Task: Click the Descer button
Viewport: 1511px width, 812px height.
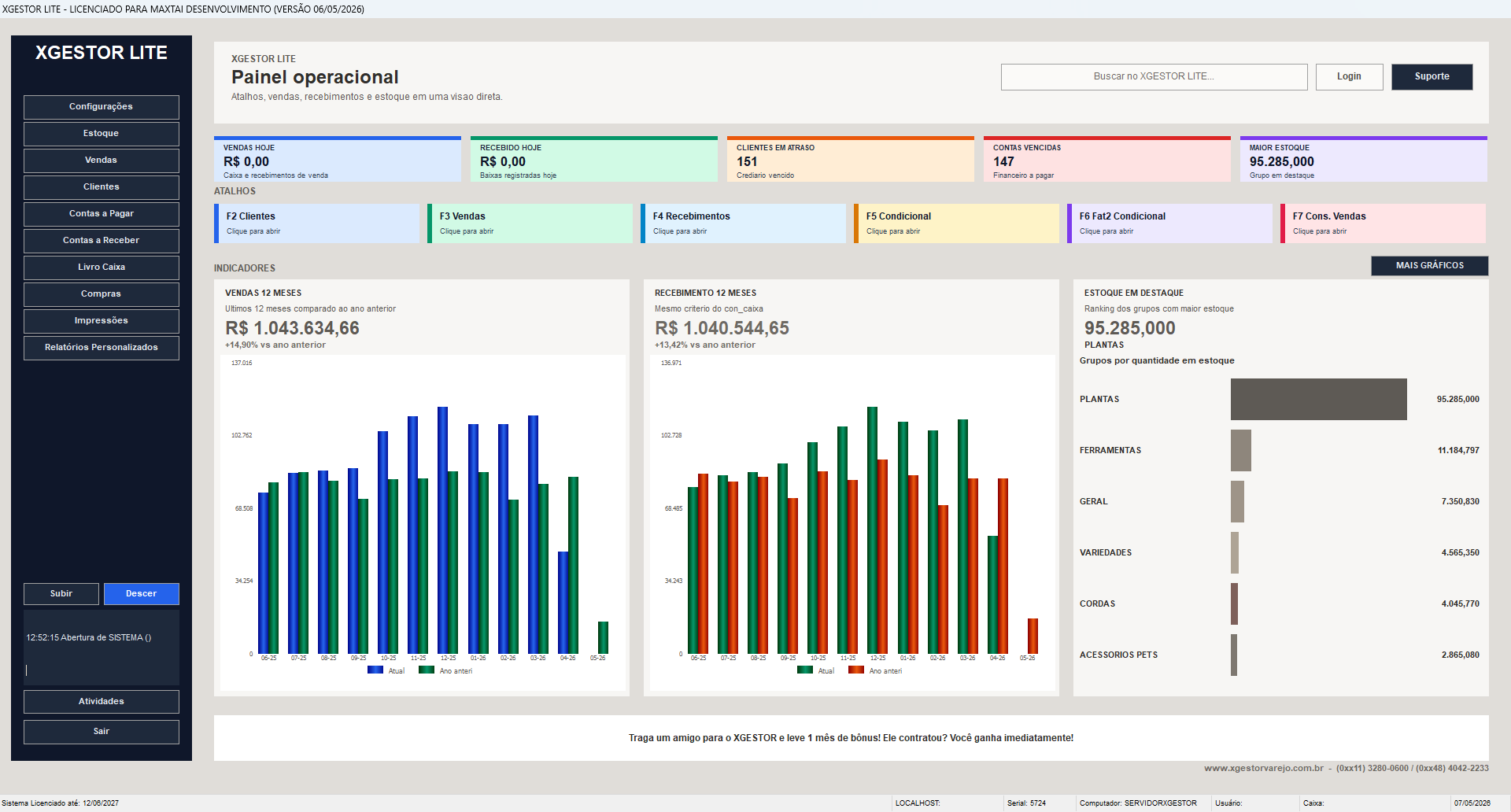Action: (x=142, y=594)
